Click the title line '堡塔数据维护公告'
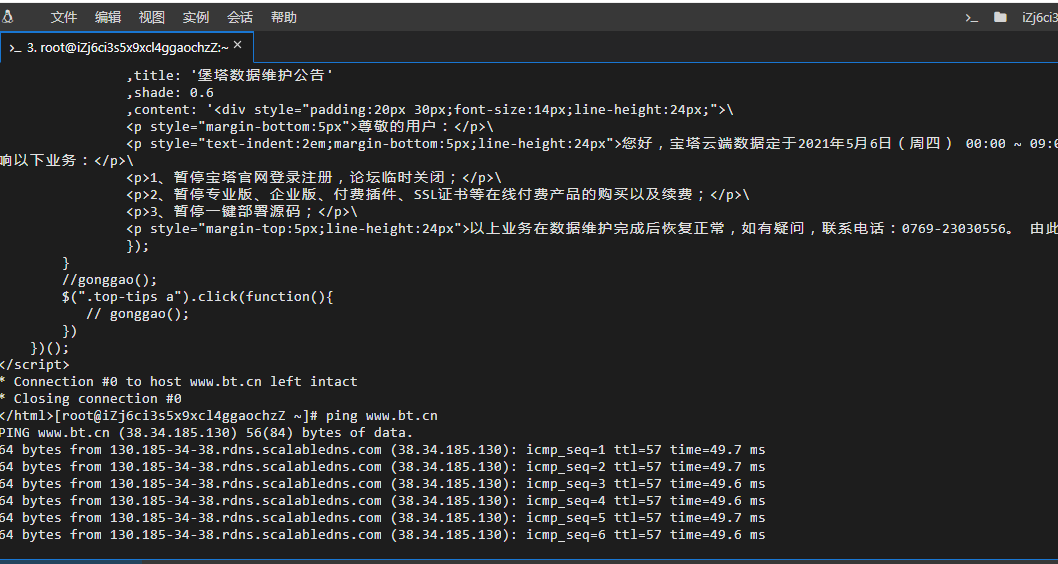The image size is (1058, 564). pyautogui.click(x=231, y=76)
